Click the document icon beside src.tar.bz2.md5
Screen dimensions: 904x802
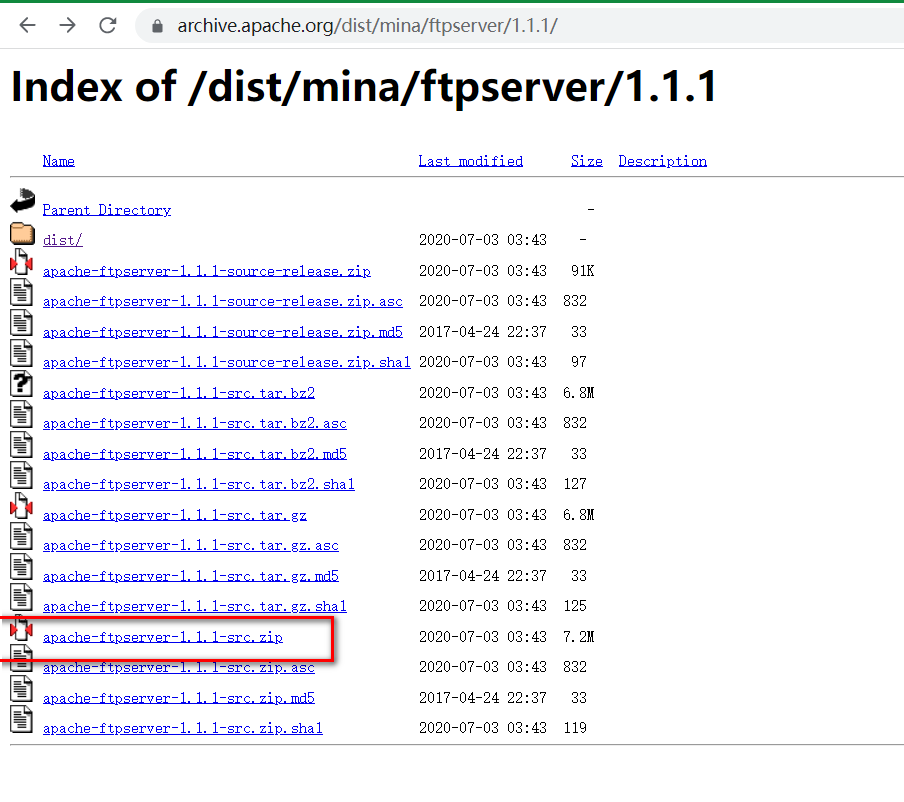point(21,445)
